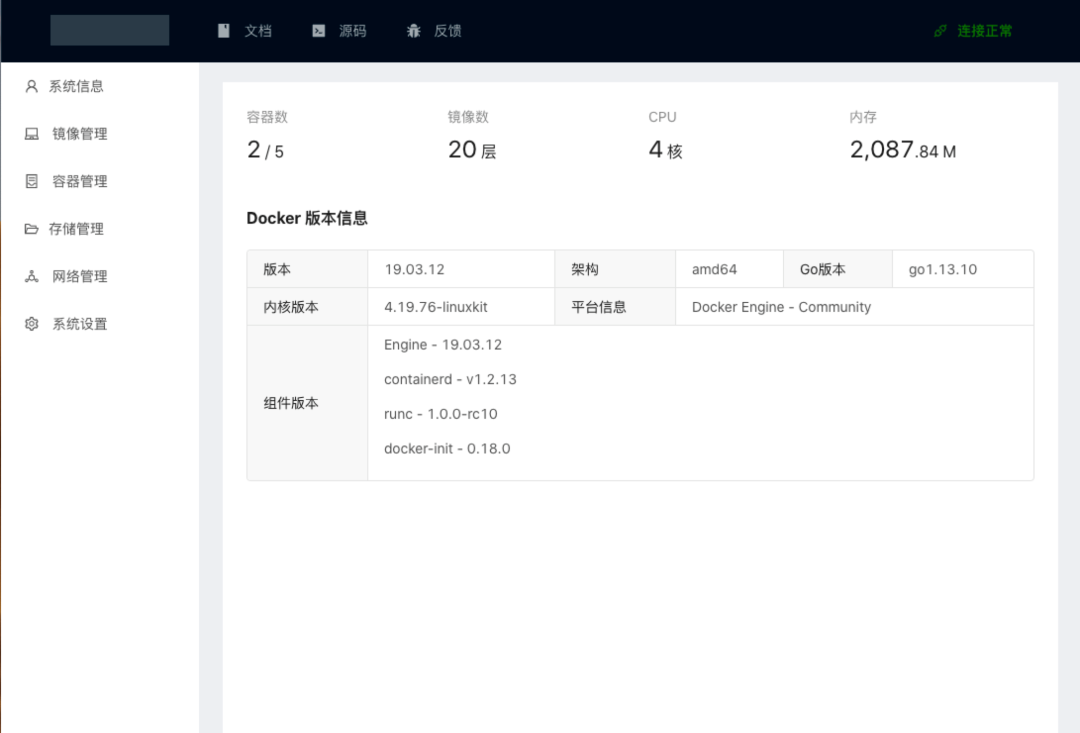This screenshot has width=1080, height=733.
Task: Open 存储管理 via the folder icon
Action: pyautogui.click(x=30, y=228)
